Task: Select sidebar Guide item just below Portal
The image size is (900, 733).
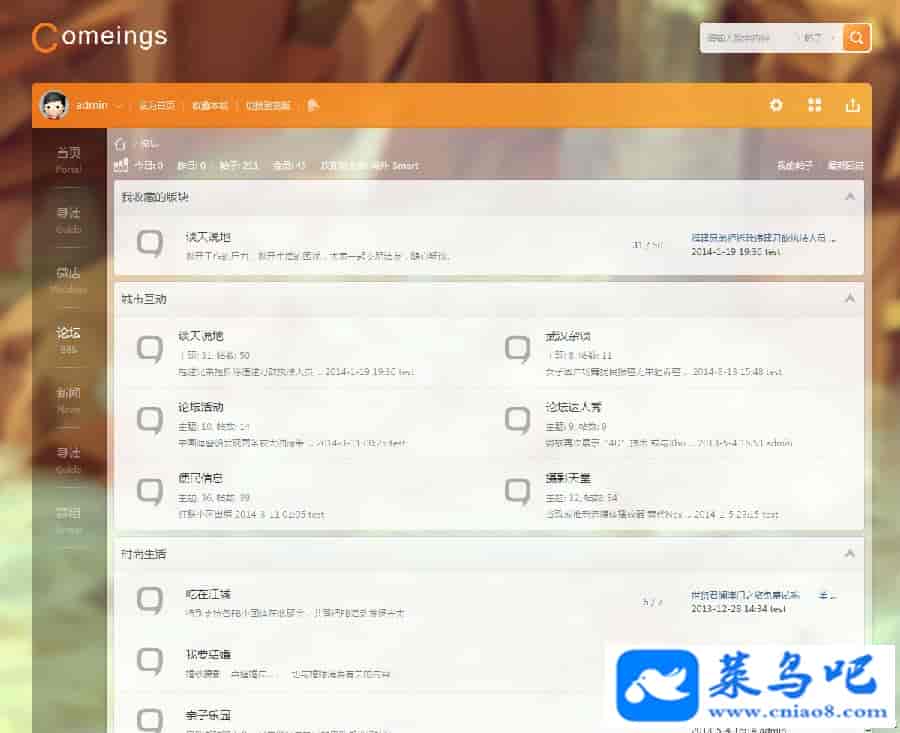Action: click(68, 220)
